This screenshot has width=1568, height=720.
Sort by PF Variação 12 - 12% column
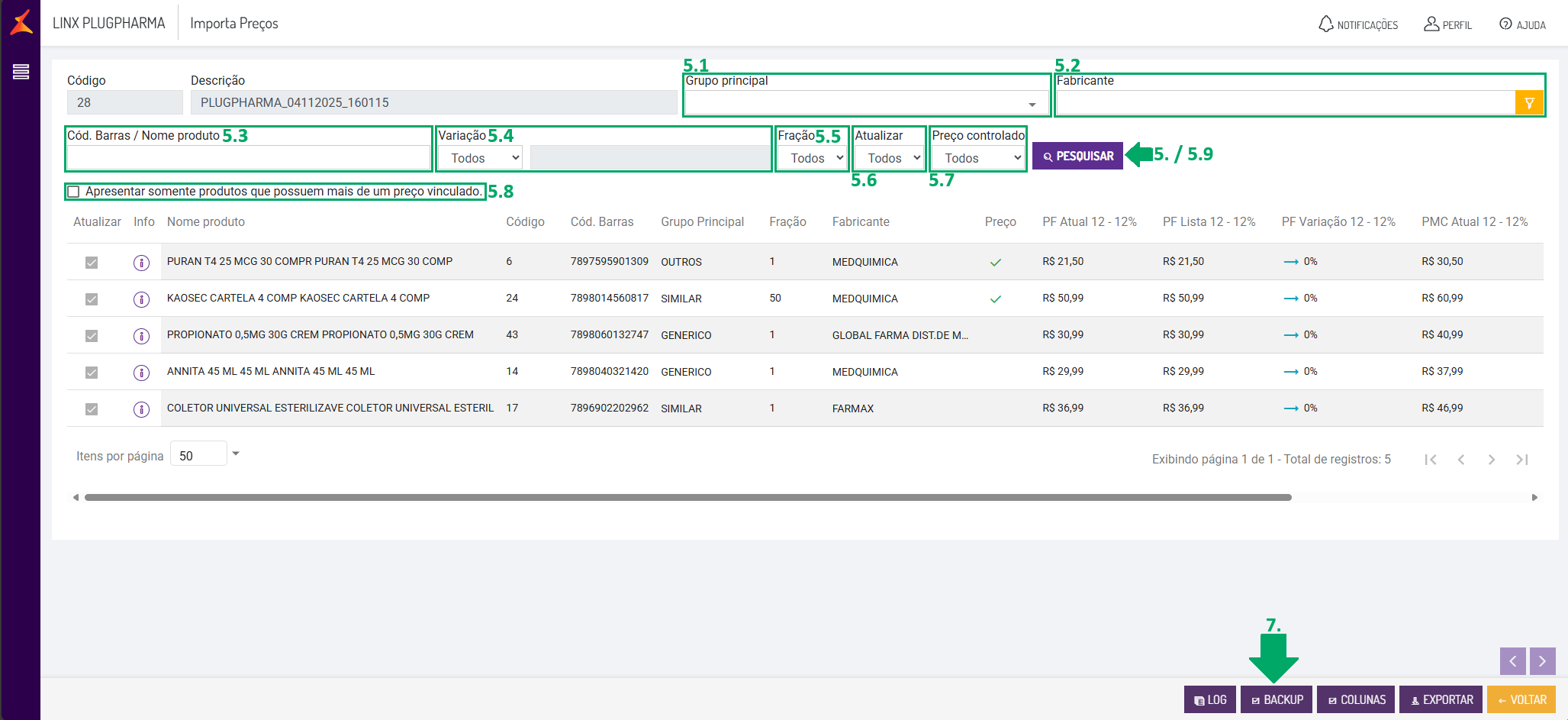(1338, 222)
